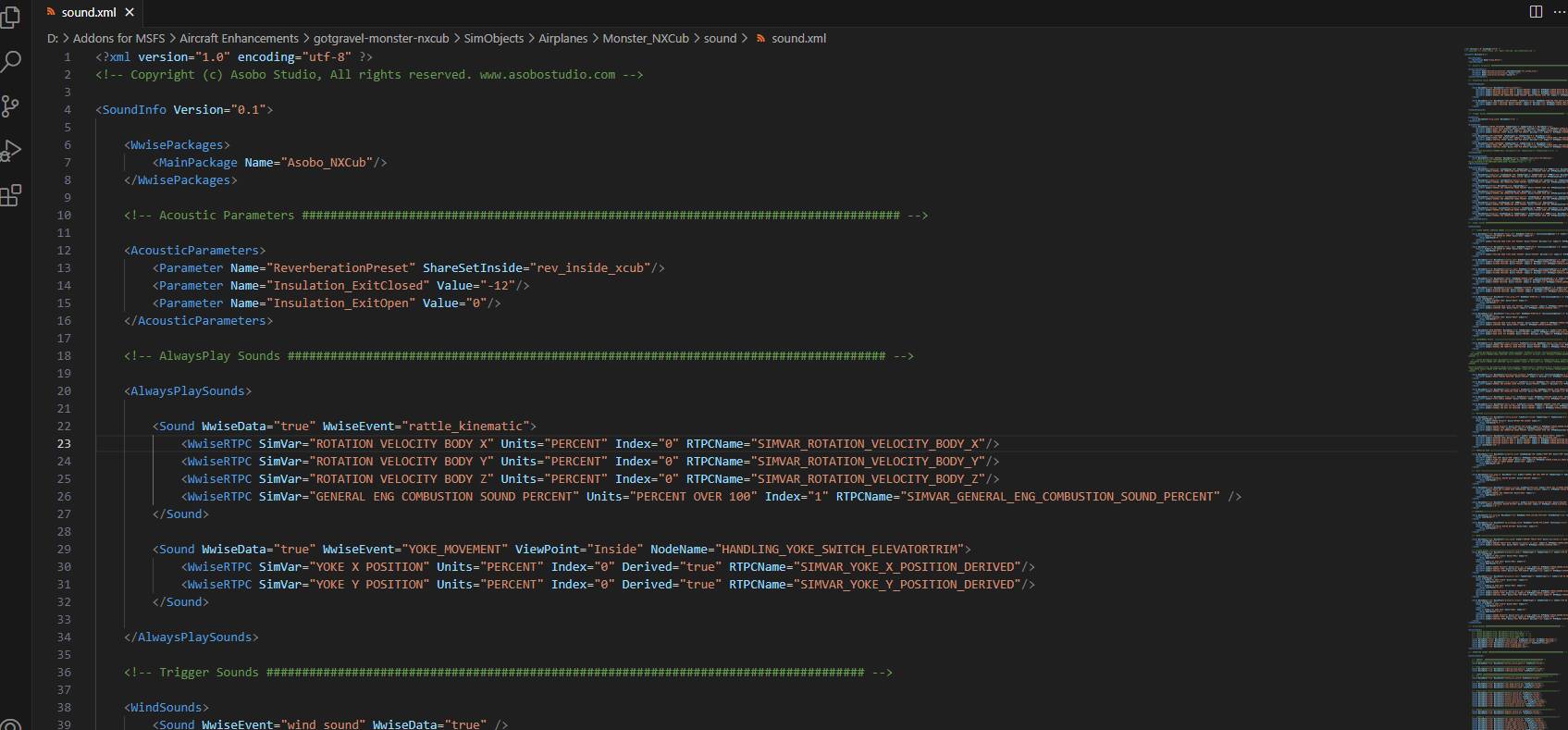Click the 'SoundInfo' tag on line 4

pyautogui.click(x=134, y=109)
